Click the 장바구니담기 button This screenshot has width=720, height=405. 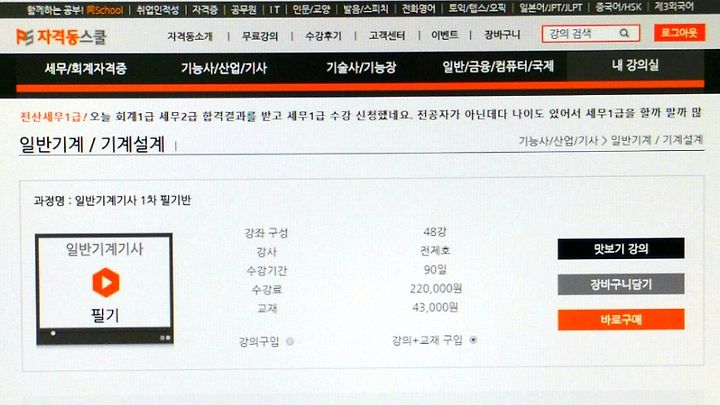(621, 284)
